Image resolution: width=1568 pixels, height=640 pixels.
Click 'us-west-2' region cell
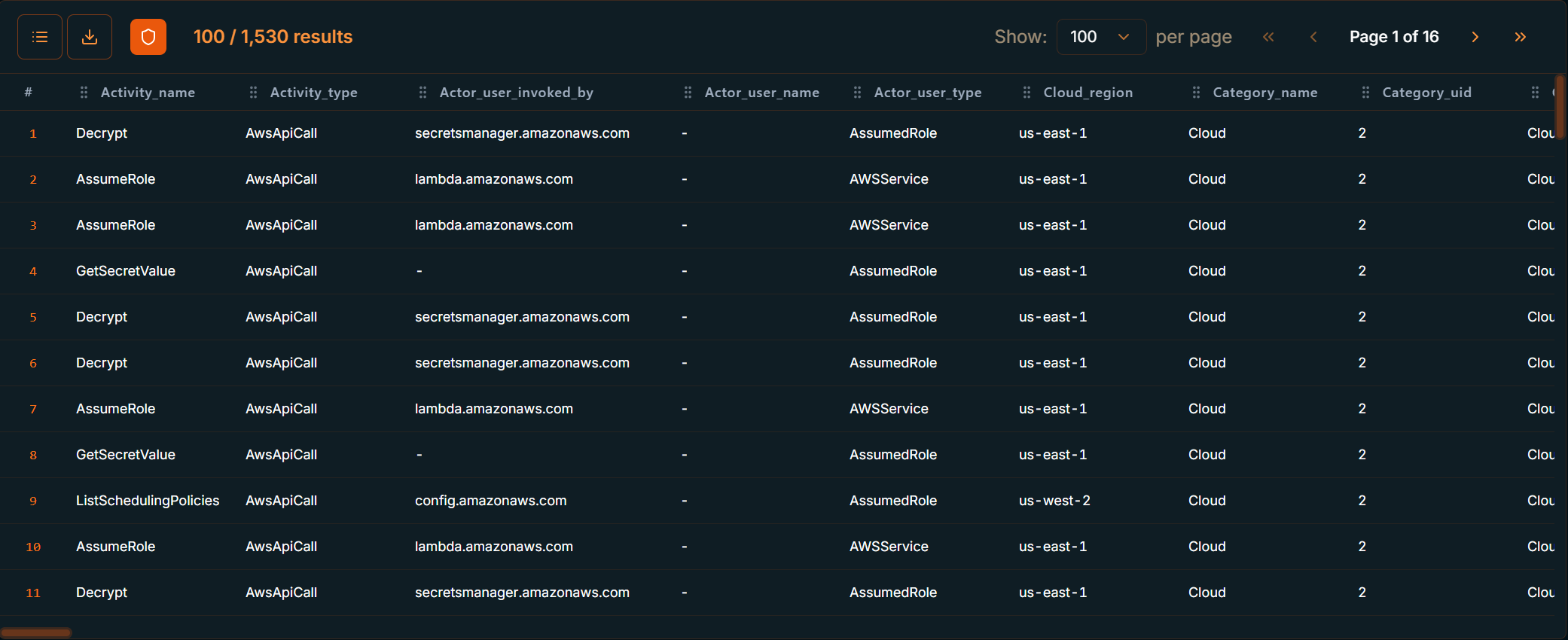click(x=1054, y=501)
